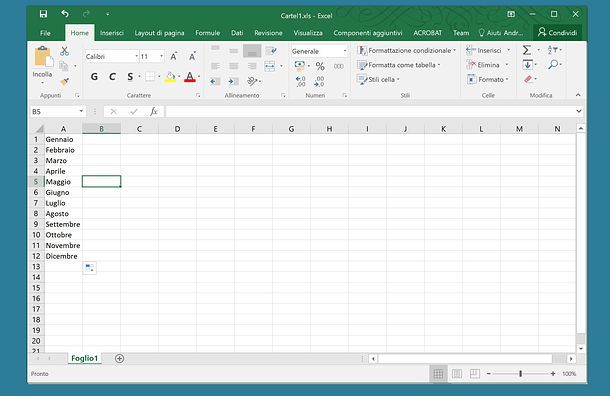This screenshot has height=396, width=610.
Task: Toggle Bold formatting G button
Action: [94, 77]
